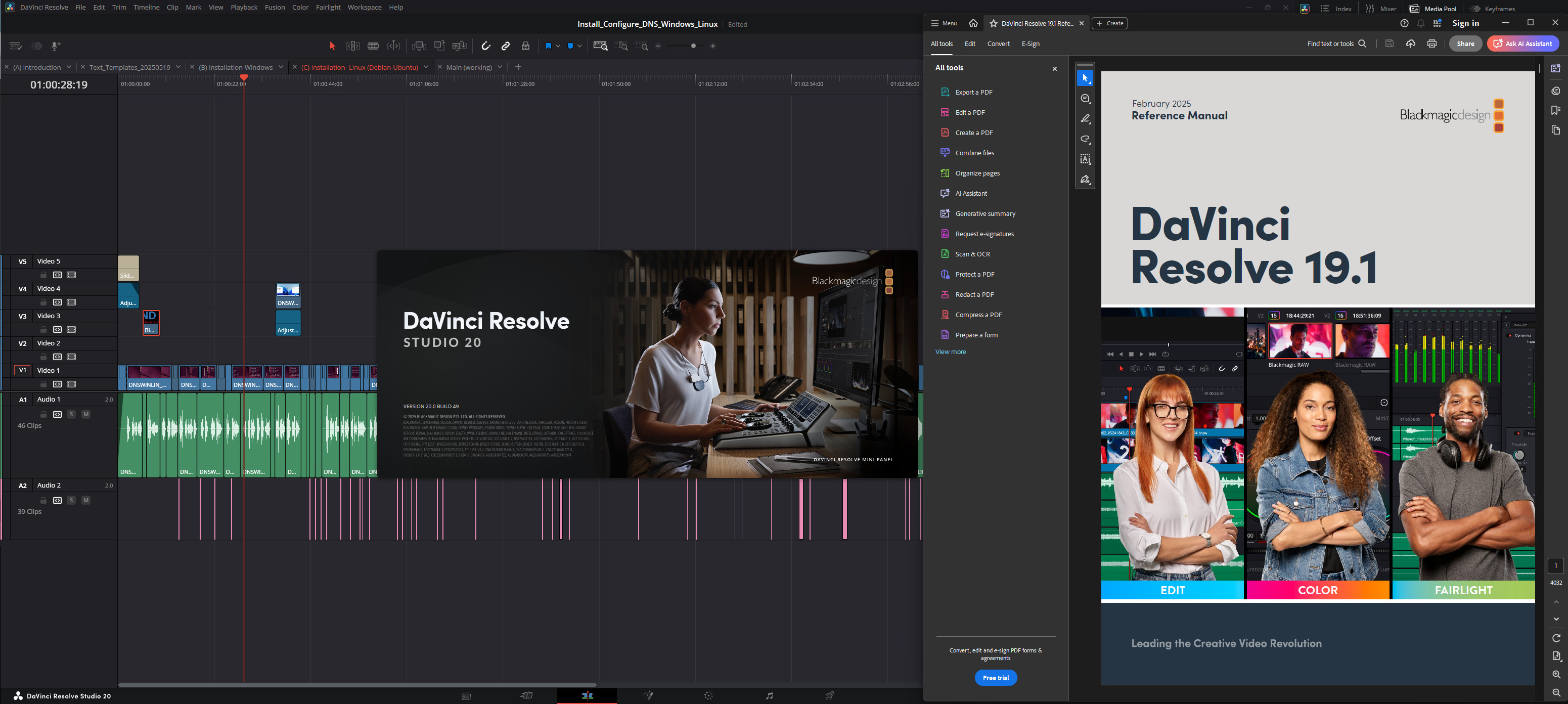This screenshot has height=704, width=1568.
Task: Mute the Audio 2 track
Action: coord(86,500)
